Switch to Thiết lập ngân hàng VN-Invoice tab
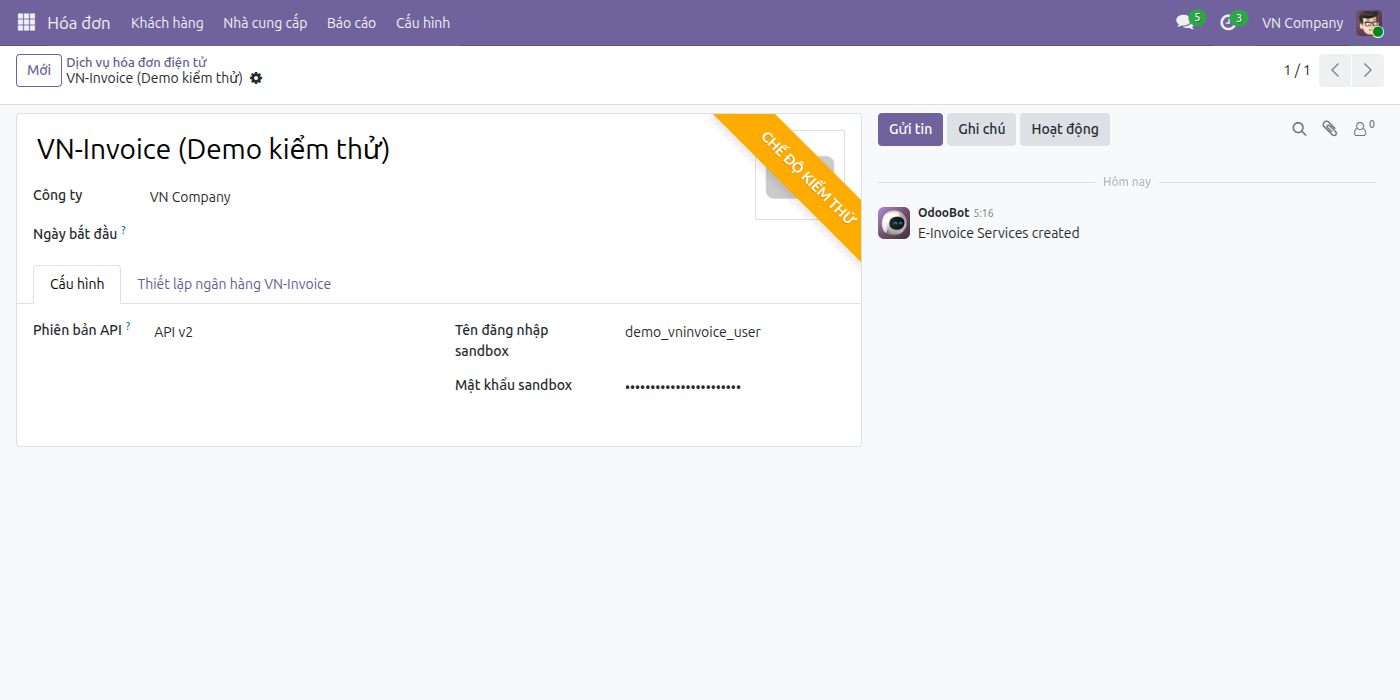 click(234, 284)
